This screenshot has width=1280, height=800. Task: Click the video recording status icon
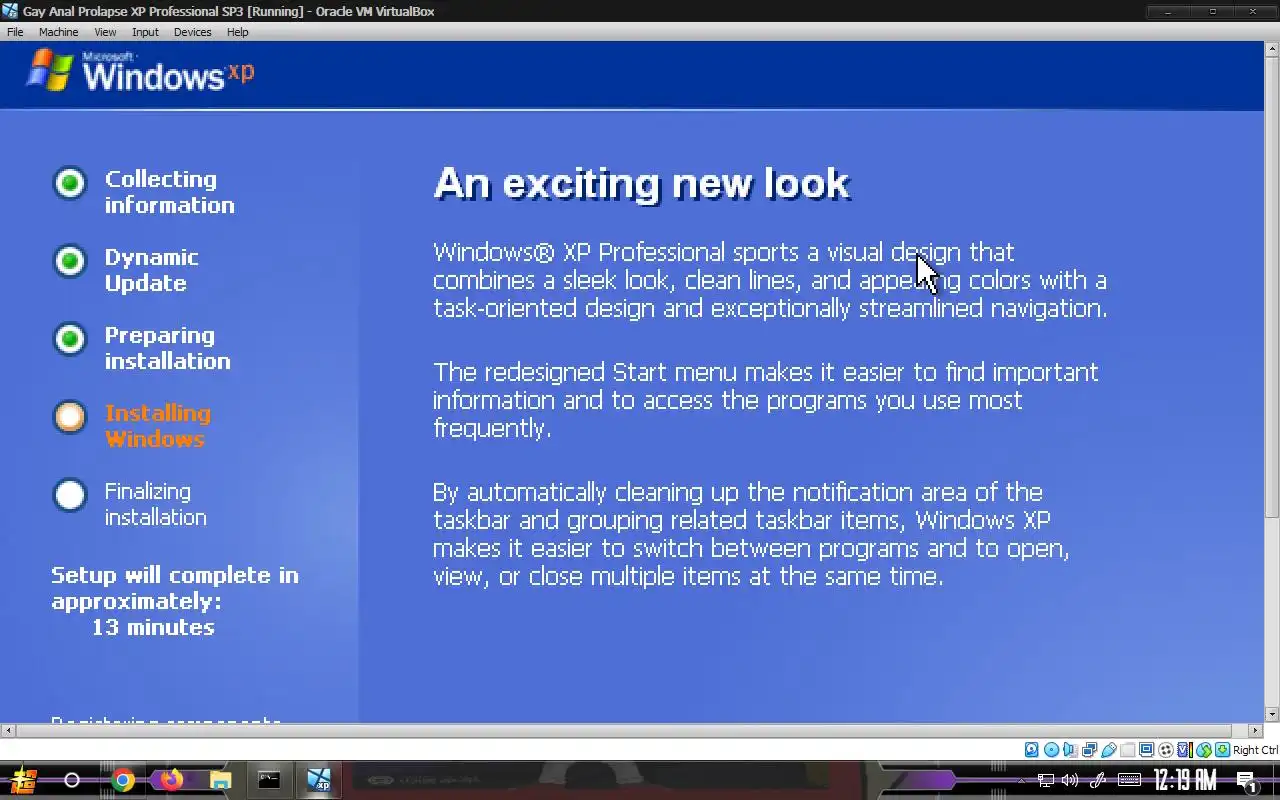pyautogui.click(x=1166, y=750)
